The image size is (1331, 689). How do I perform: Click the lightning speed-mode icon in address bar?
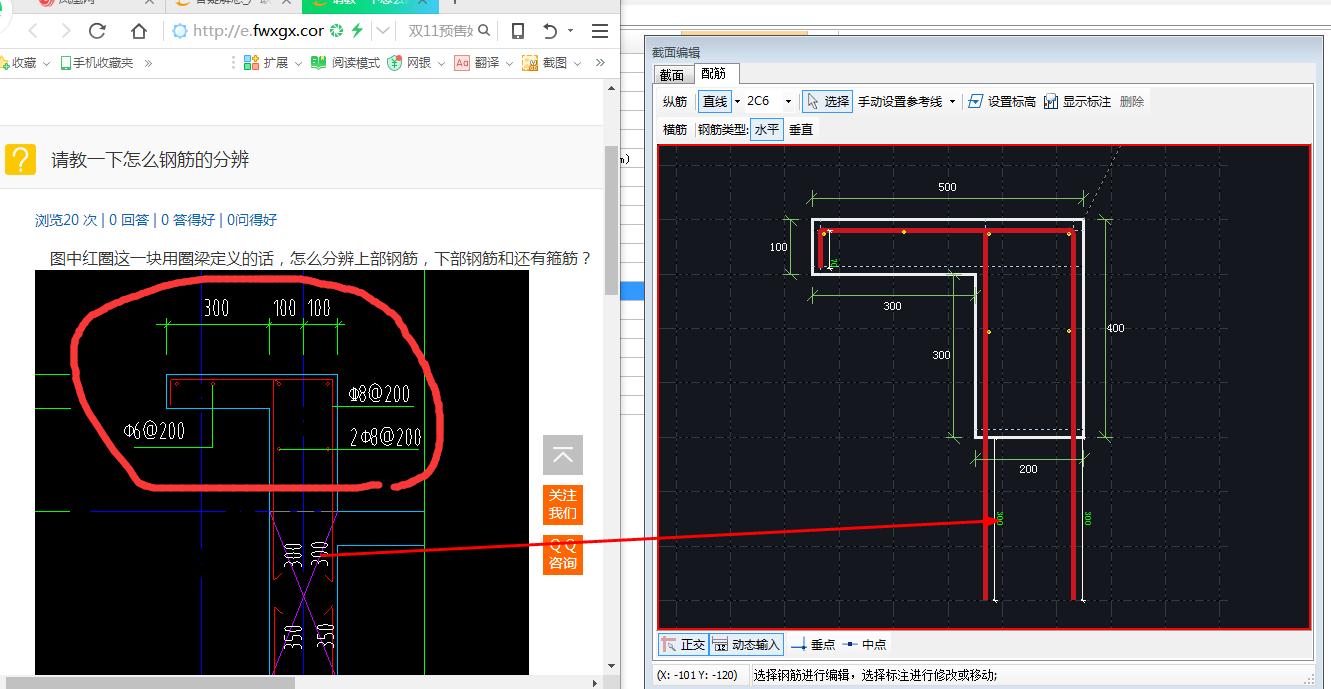(x=357, y=31)
